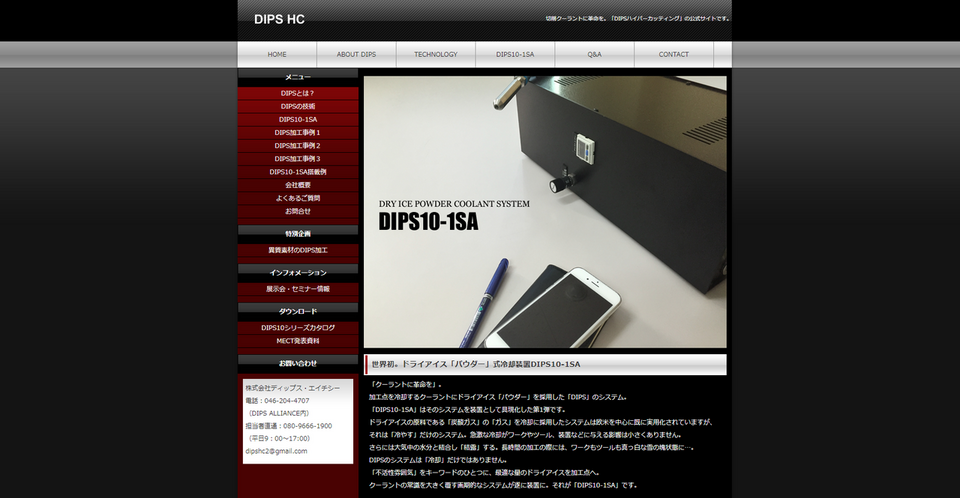The image size is (960, 498).
Task: Click ダウンロード section header
Action: click(298, 312)
